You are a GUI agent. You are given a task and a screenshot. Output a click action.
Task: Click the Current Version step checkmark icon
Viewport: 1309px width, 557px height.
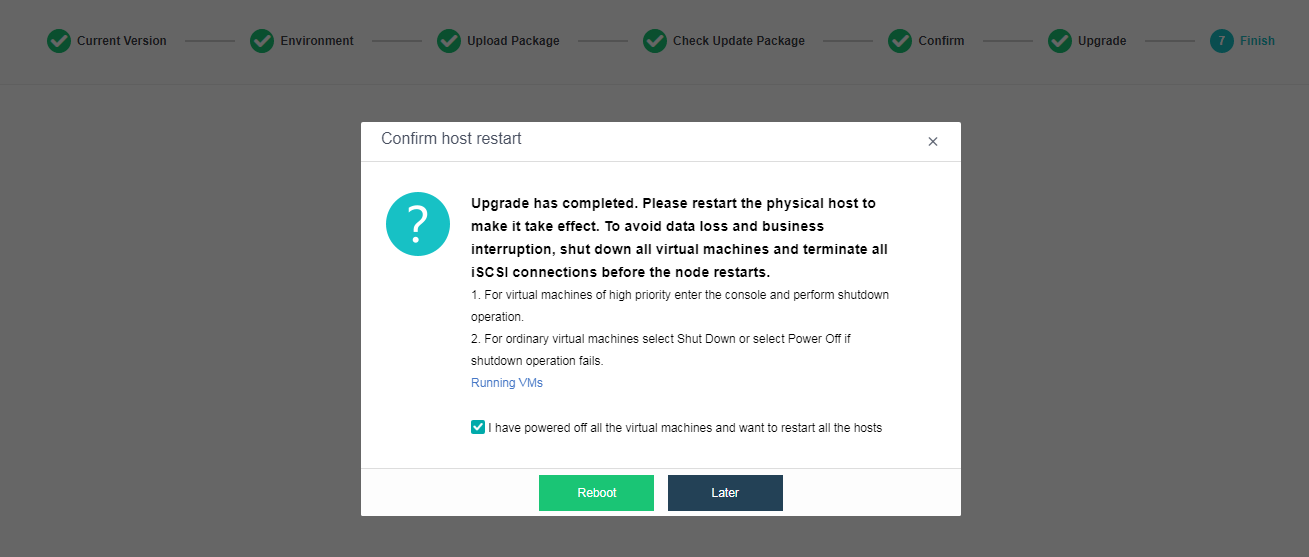[x=60, y=41]
